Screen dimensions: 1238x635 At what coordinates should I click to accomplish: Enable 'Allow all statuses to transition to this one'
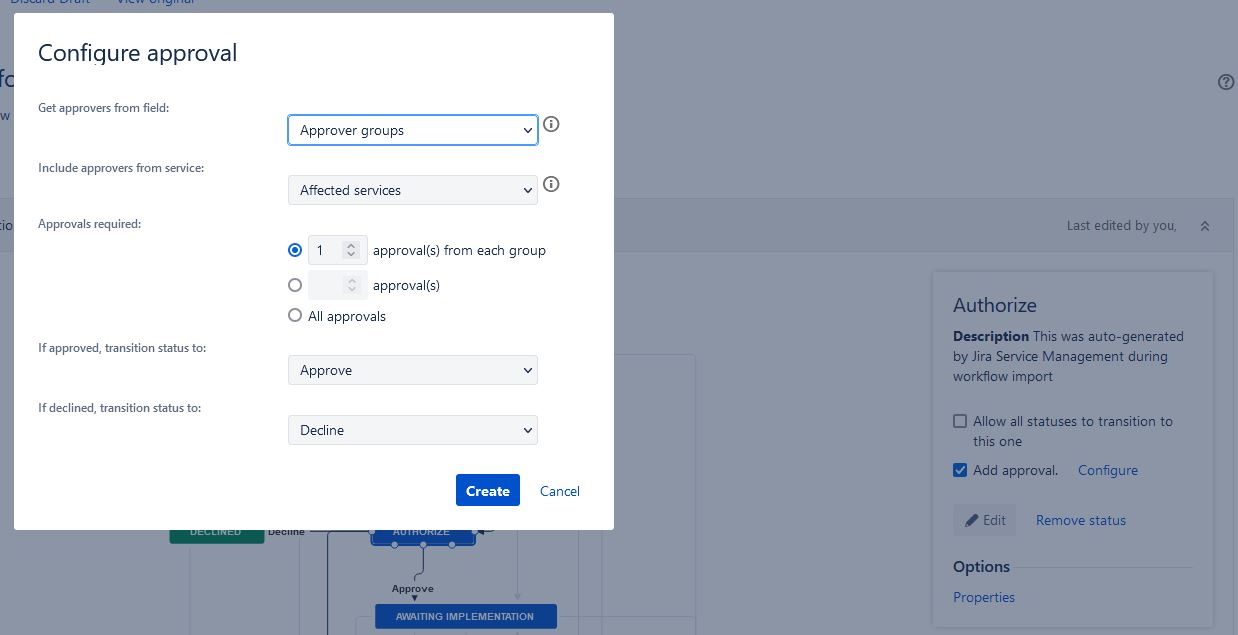pyautogui.click(x=960, y=421)
